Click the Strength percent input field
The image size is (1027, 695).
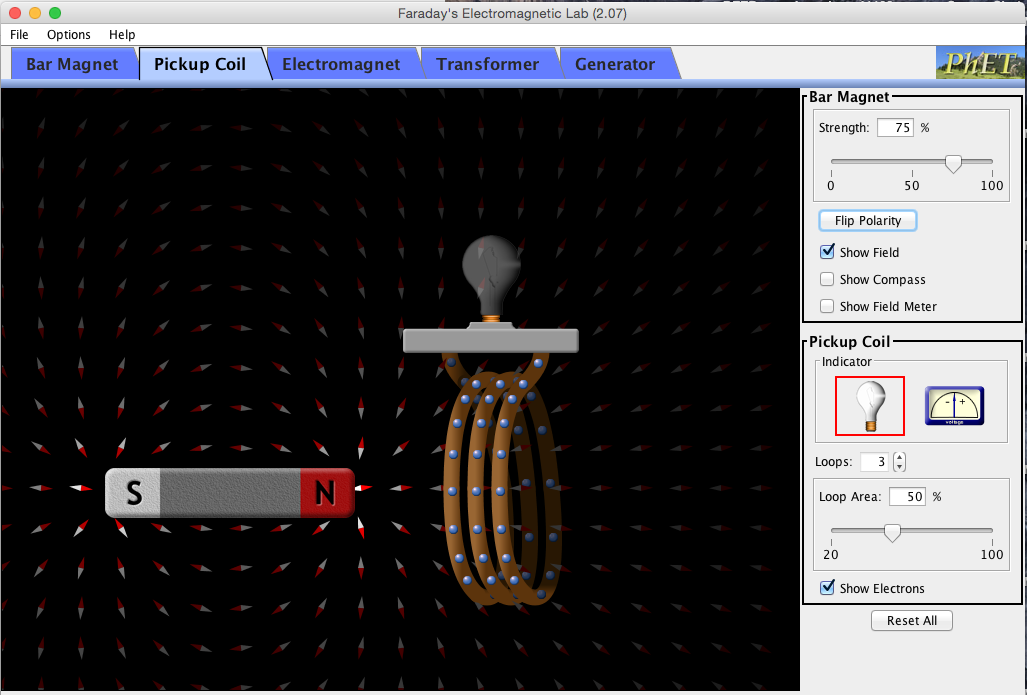[x=895, y=128]
